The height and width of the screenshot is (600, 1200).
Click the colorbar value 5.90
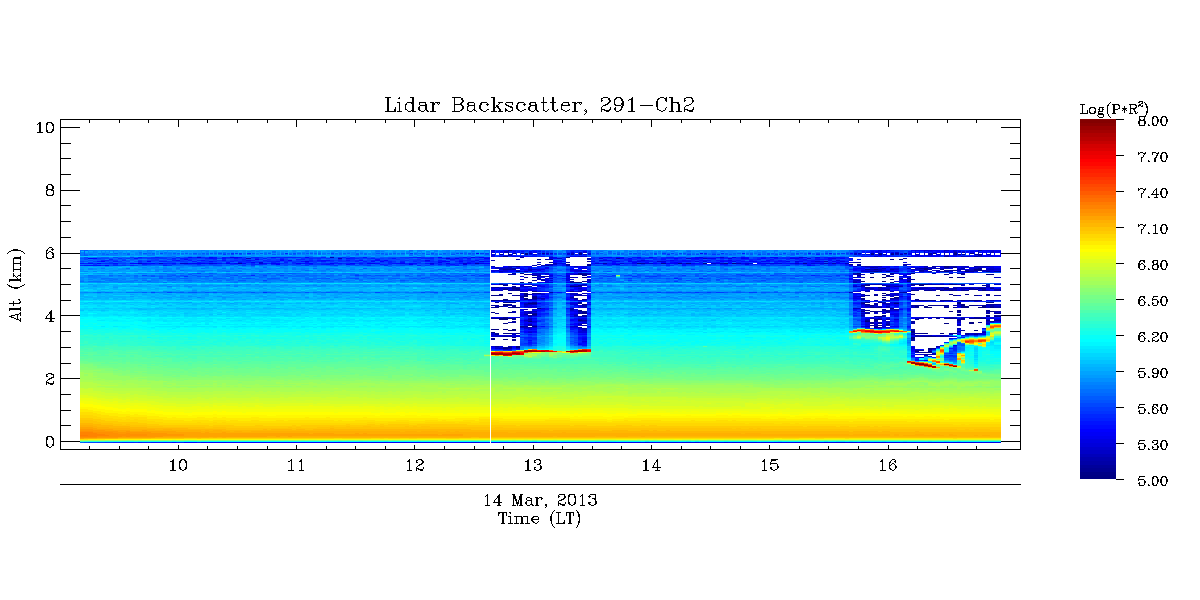click(1154, 373)
